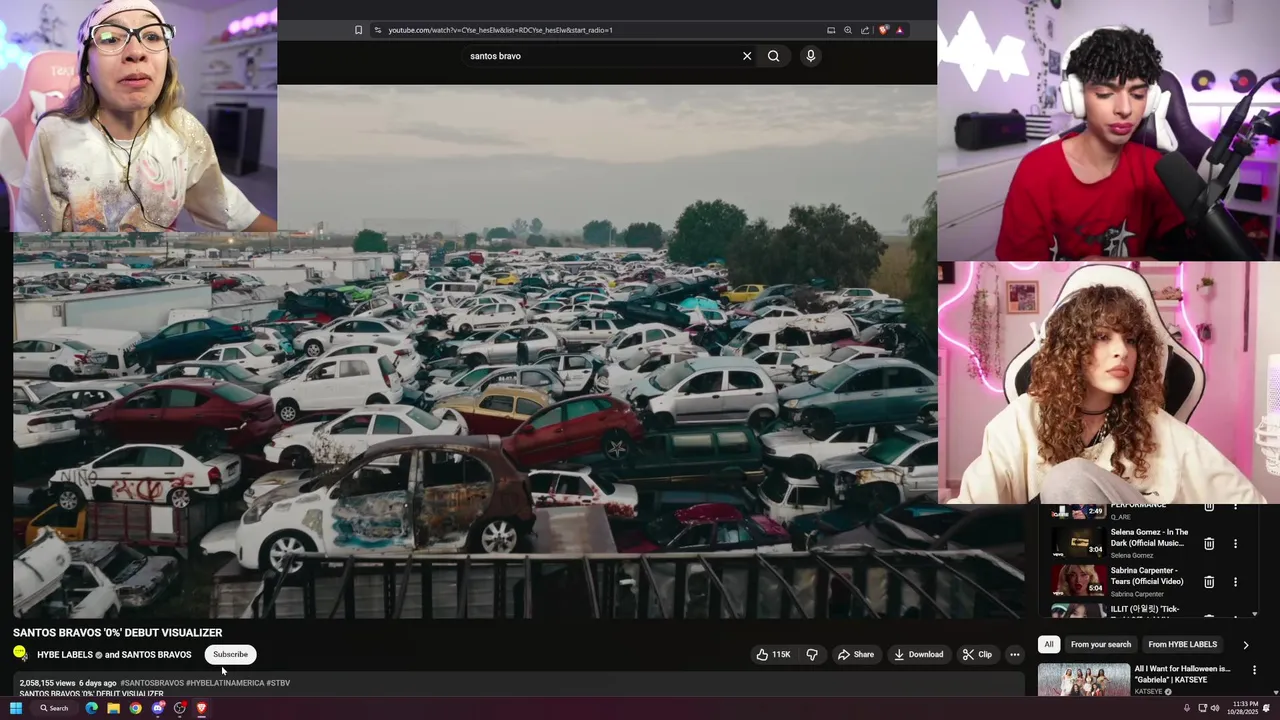Open options menu for Sabrina Carpenter 'Tears'
1280x720 pixels.
[1235, 581]
